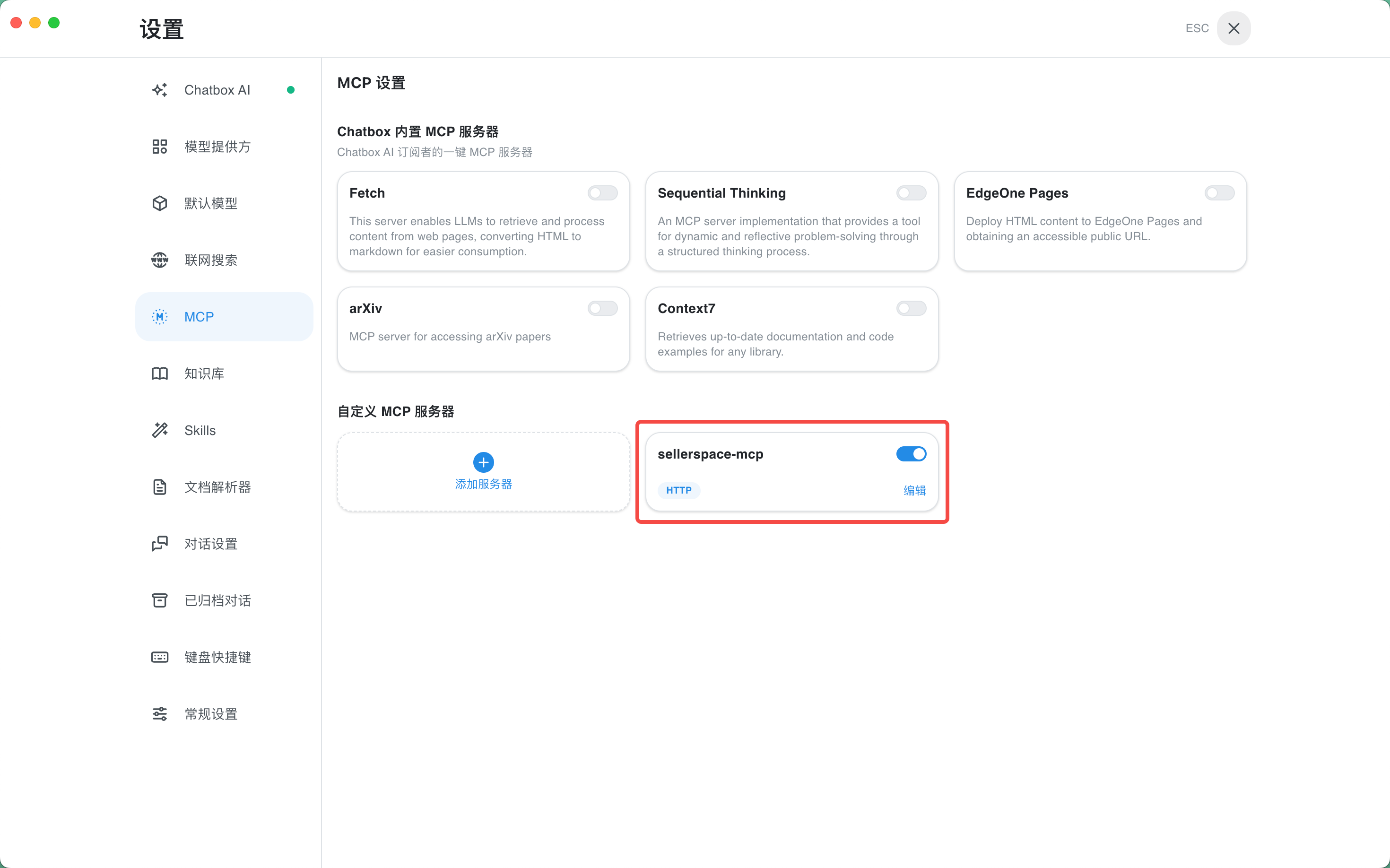Click the Context7 card title
1390x868 pixels.
[686, 308]
